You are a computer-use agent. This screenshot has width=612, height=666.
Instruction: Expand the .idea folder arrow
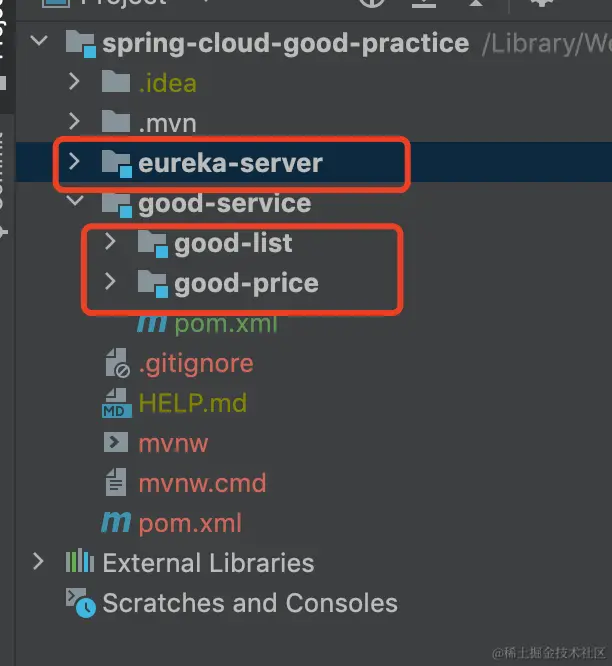tap(74, 82)
